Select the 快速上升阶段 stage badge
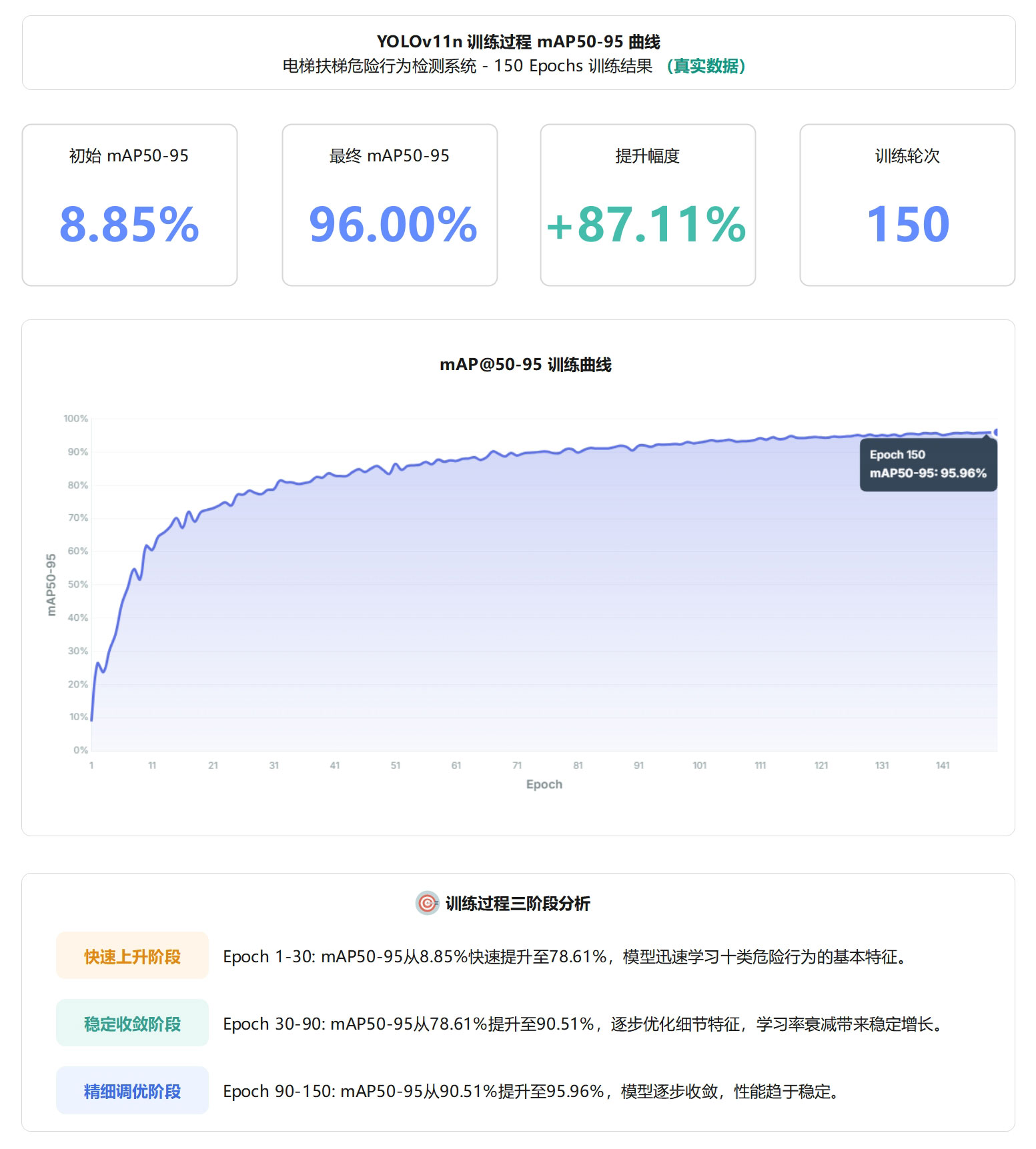Viewport: 1036px width, 1149px height. [132, 956]
